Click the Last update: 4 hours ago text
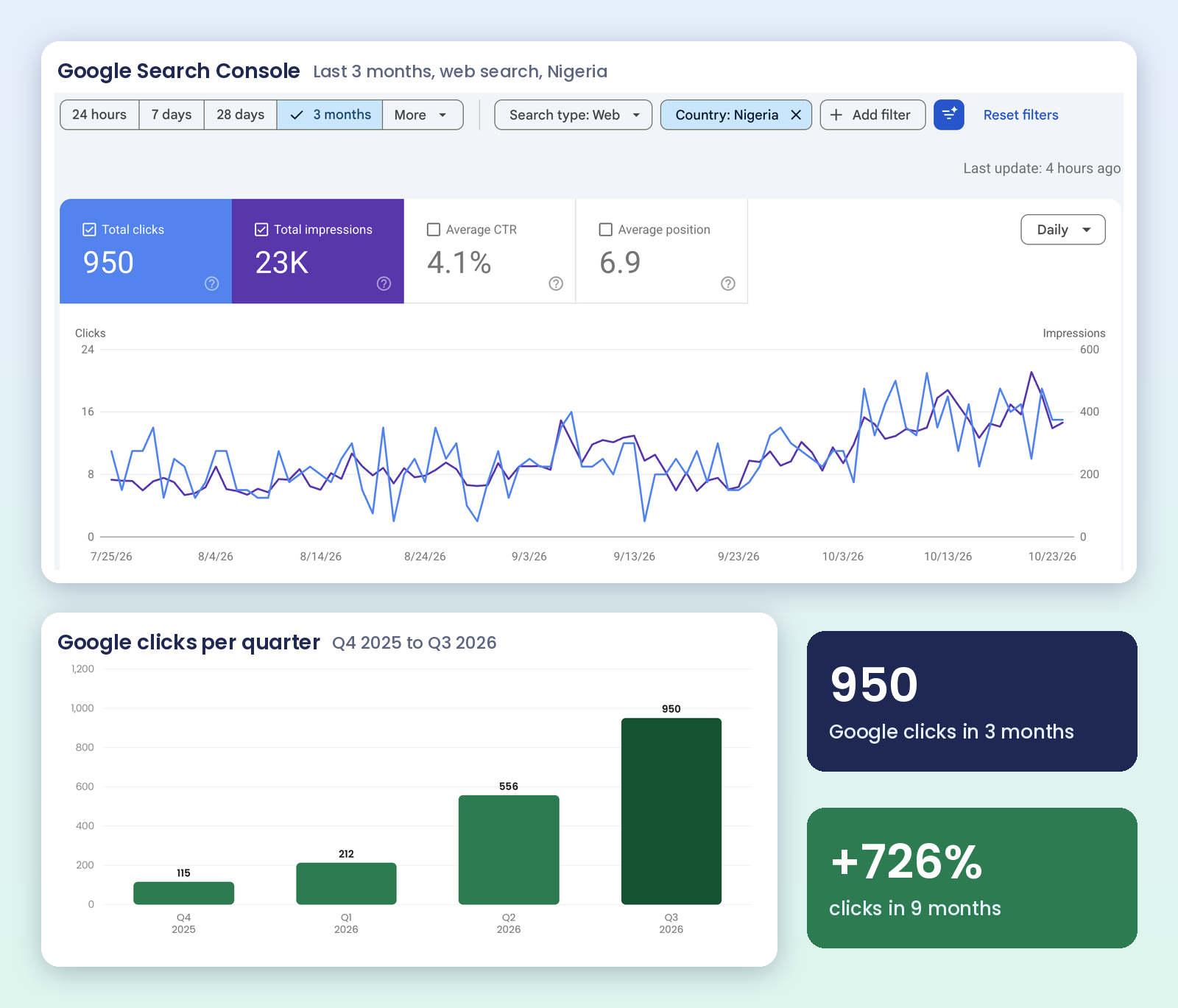1178x1008 pixels. click(x=1042, y=169)
